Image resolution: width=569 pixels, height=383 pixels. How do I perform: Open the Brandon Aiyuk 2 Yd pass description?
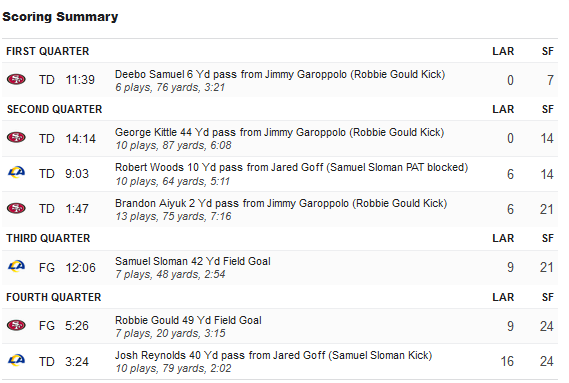[x=281, y=203]
